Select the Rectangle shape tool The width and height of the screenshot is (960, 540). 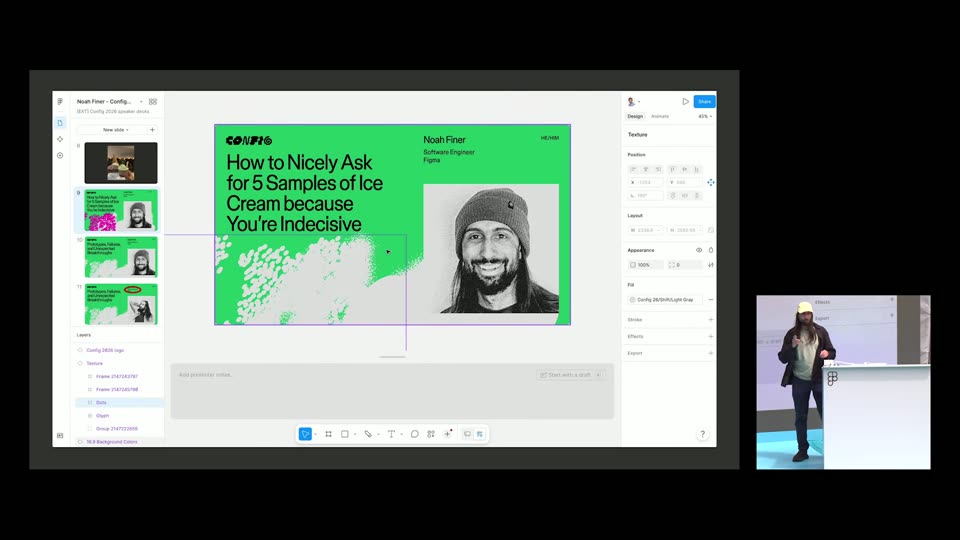[x=345, y=434]
